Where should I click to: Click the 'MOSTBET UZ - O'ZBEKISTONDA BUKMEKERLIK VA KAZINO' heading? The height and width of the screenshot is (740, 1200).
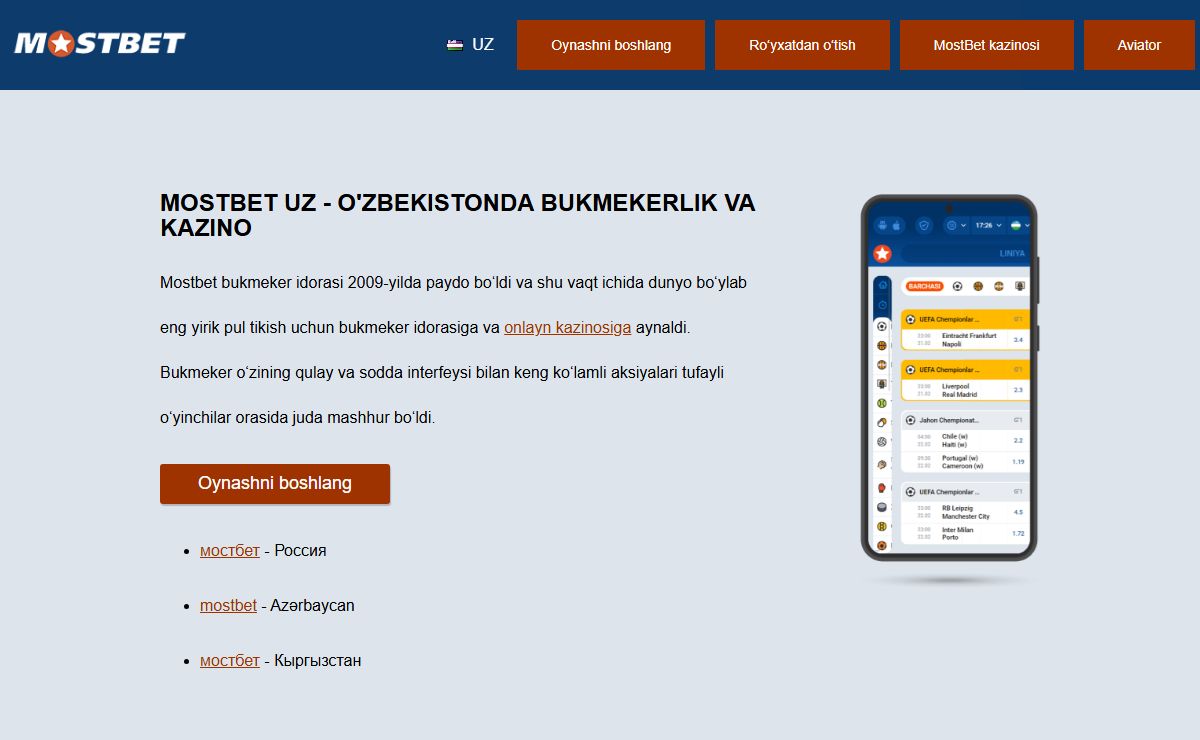(458, 215)
